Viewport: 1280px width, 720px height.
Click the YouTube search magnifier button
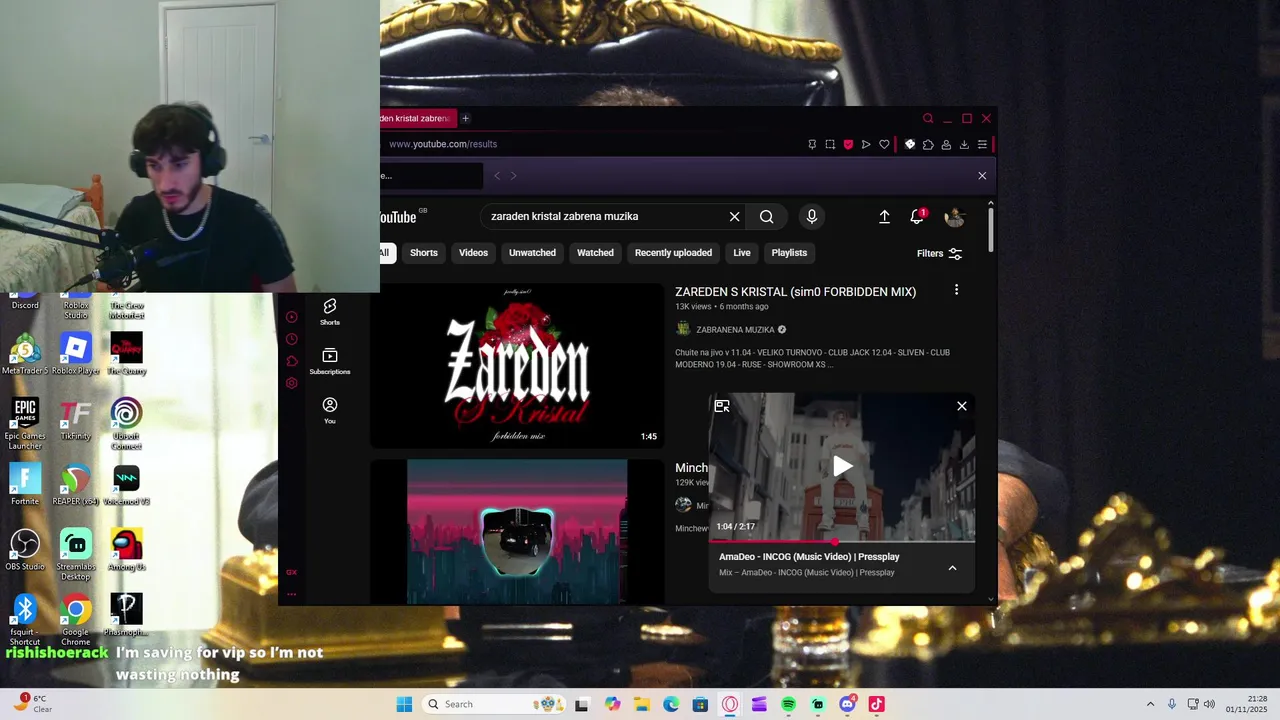pyautogui.click(x=766, y=216)
